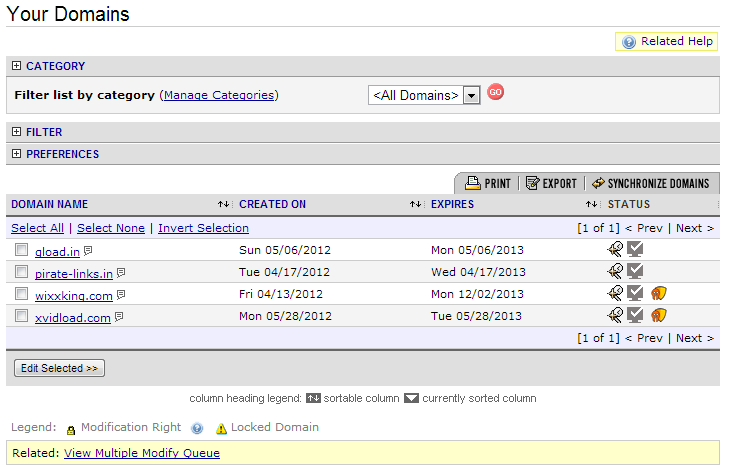
Task: Open the All Domains category dropdown
Action: [472, 95]
